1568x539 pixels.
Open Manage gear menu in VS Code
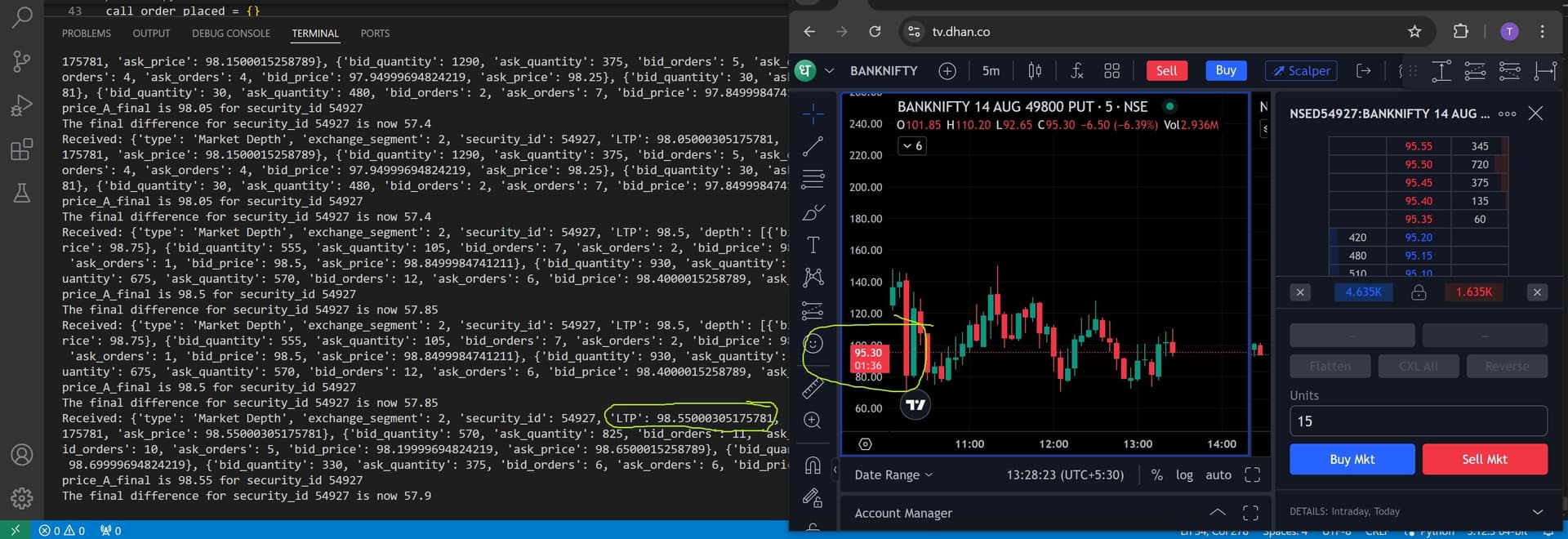tap(22, 497)
